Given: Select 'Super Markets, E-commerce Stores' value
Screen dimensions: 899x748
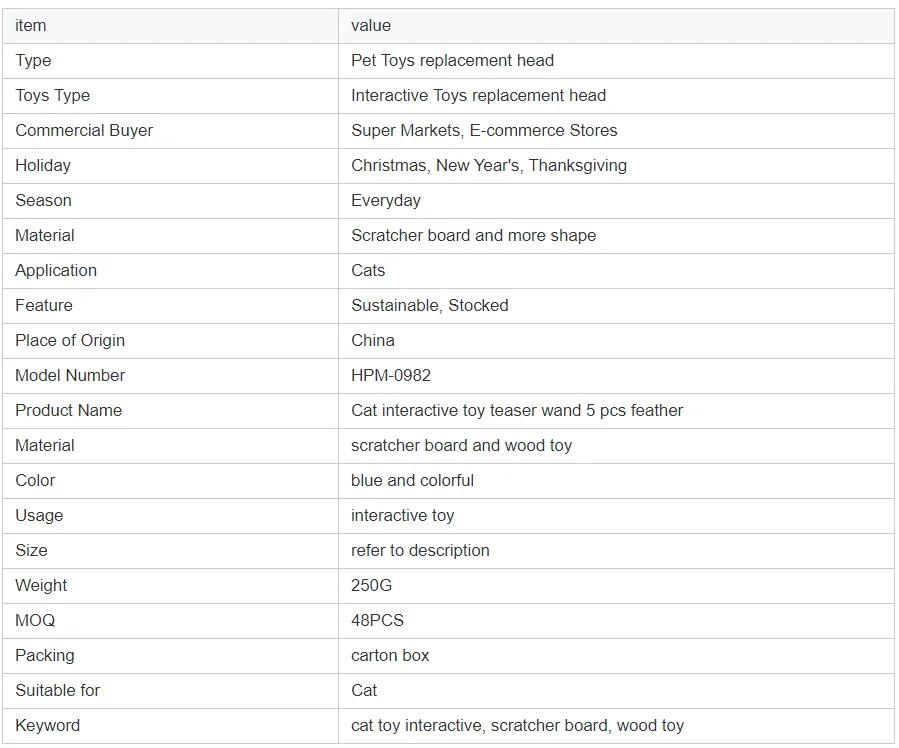Looking at the screenshot, I should 484,130.
